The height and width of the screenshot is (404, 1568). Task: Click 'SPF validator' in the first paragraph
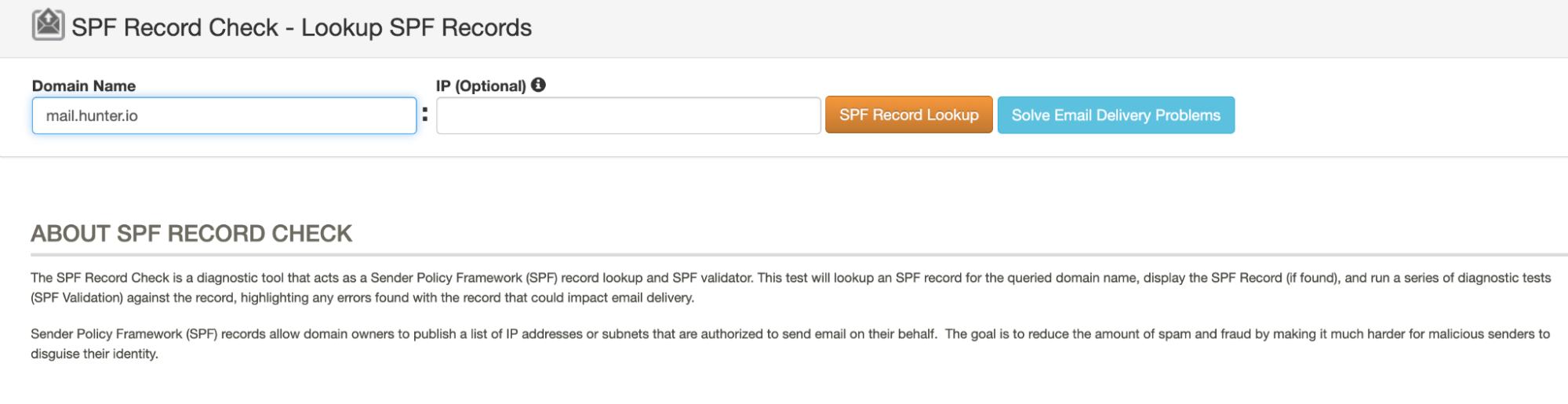point(711,278)
